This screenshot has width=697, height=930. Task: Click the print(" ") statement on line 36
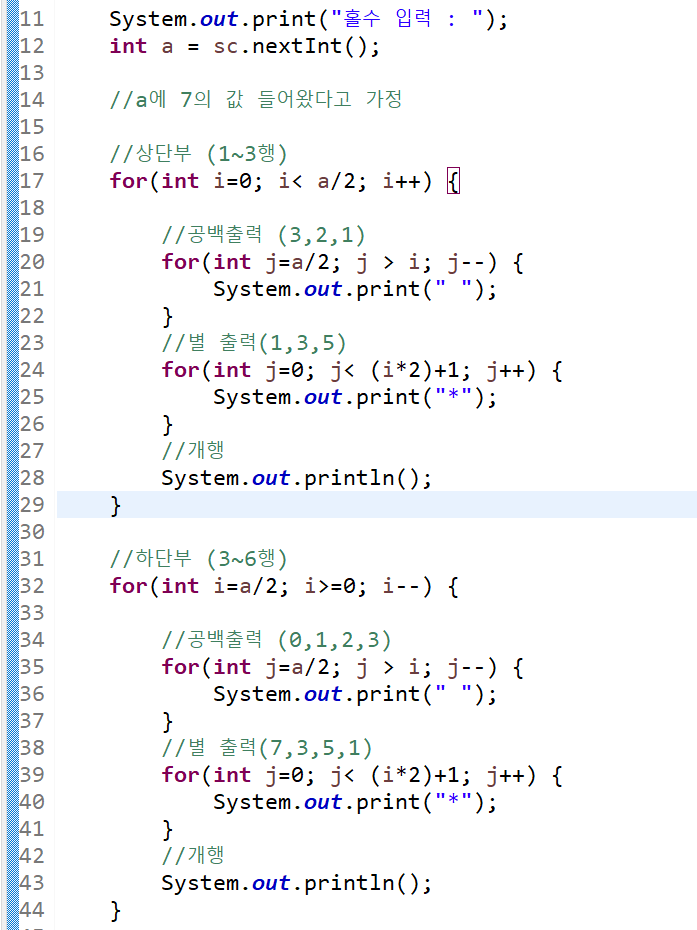click(x=355, y=695)
